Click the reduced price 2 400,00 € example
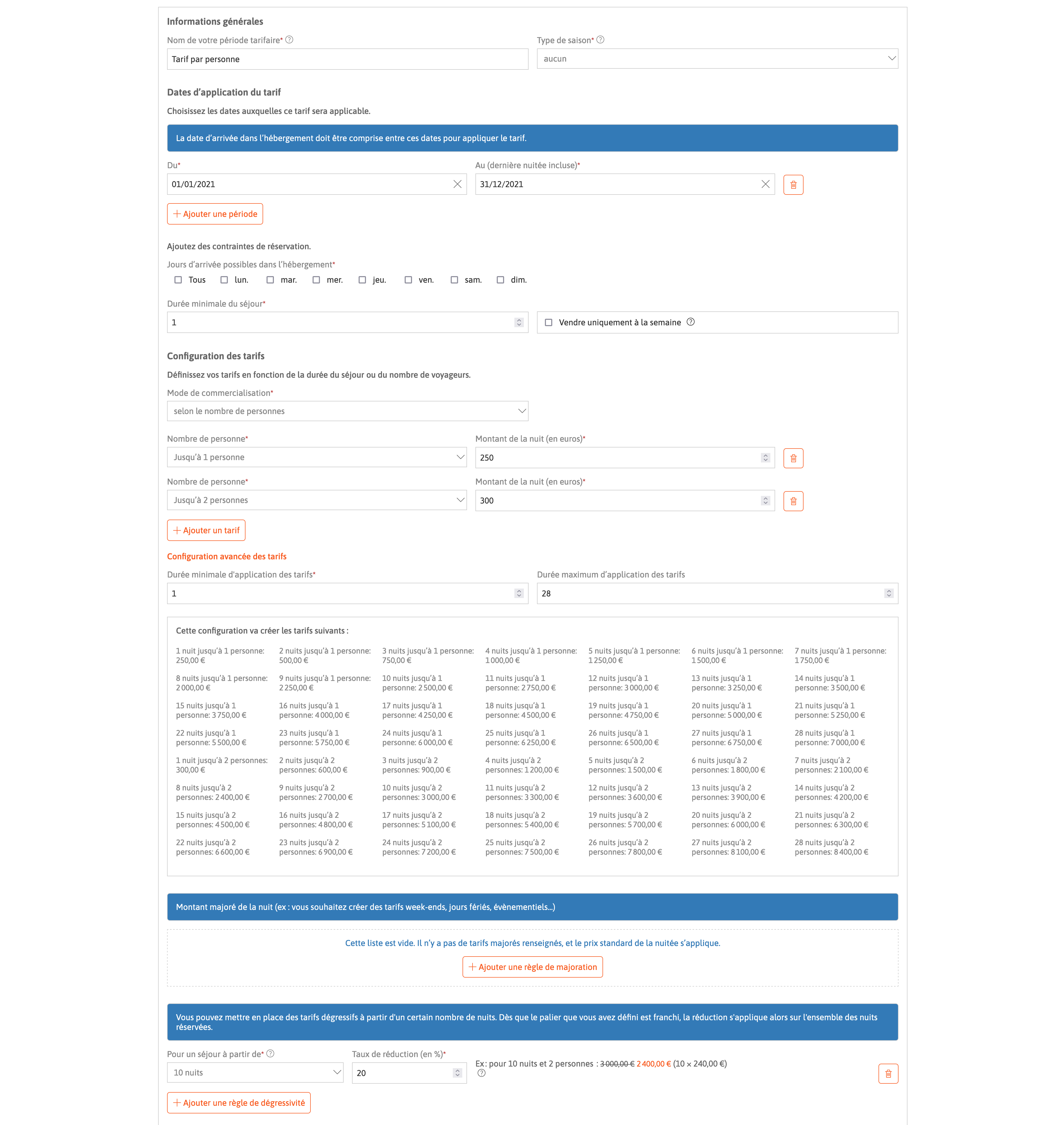The height and width of the screenshot is (1125, 1064). pos(653,1064)
